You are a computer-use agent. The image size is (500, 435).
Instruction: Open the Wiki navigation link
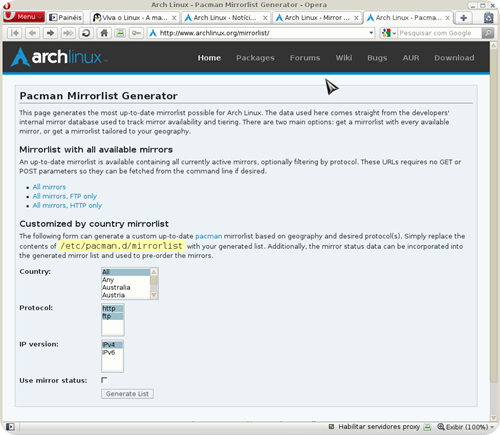(344, 58)
